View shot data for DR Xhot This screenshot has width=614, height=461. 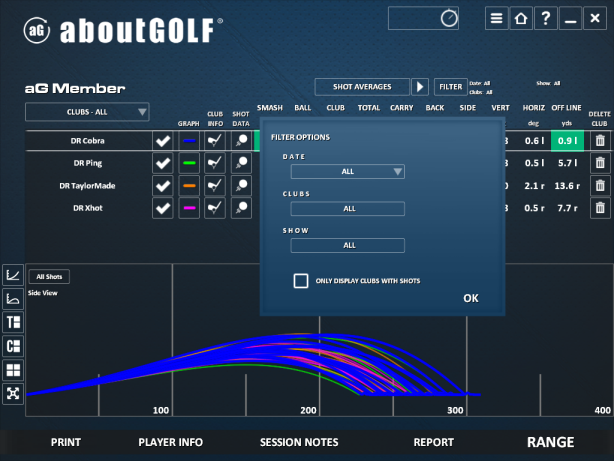click(x=241, y=208)
